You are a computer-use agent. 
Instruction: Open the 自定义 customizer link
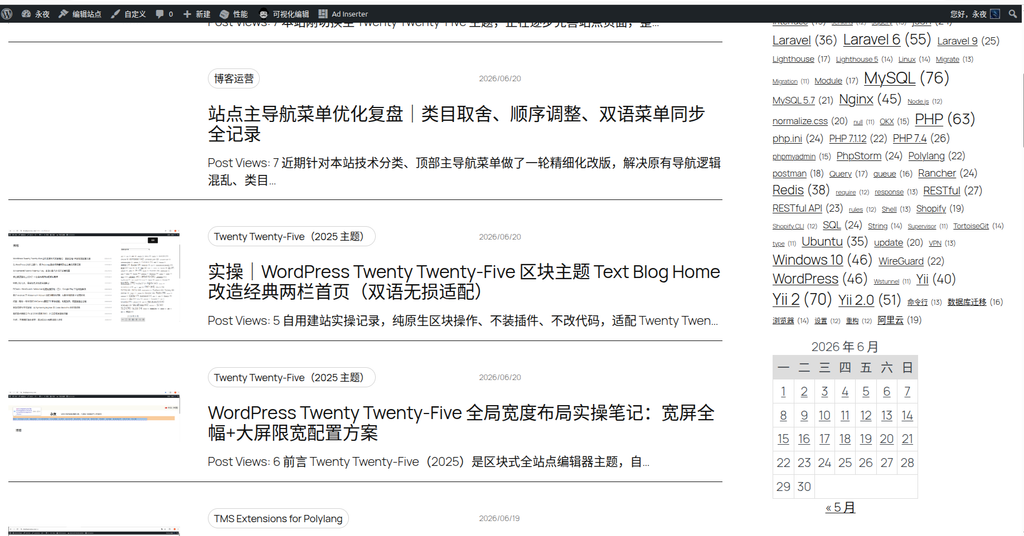(128, 14)
